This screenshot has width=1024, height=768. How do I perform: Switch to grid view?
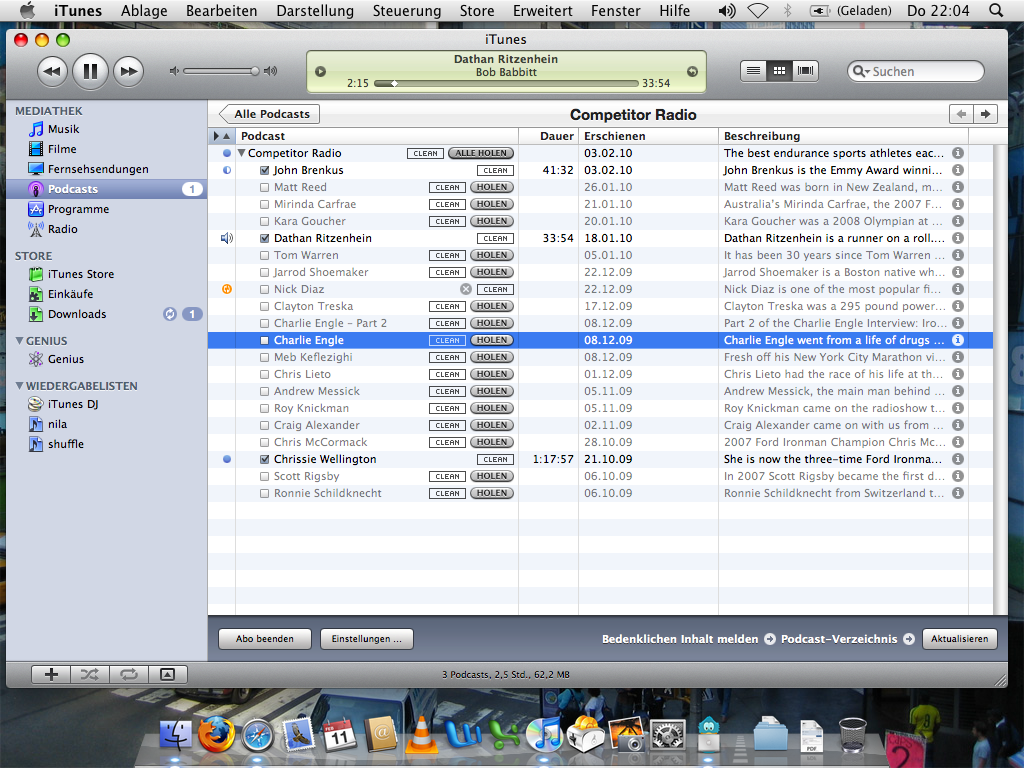point(779,71)
